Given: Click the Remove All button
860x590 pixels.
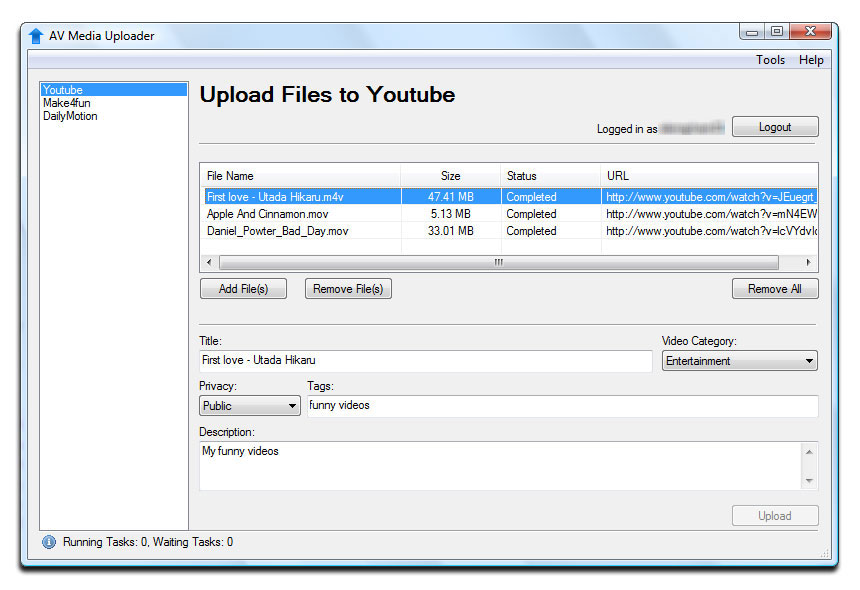Looking at the screenshot, I should tap(774, 288).
